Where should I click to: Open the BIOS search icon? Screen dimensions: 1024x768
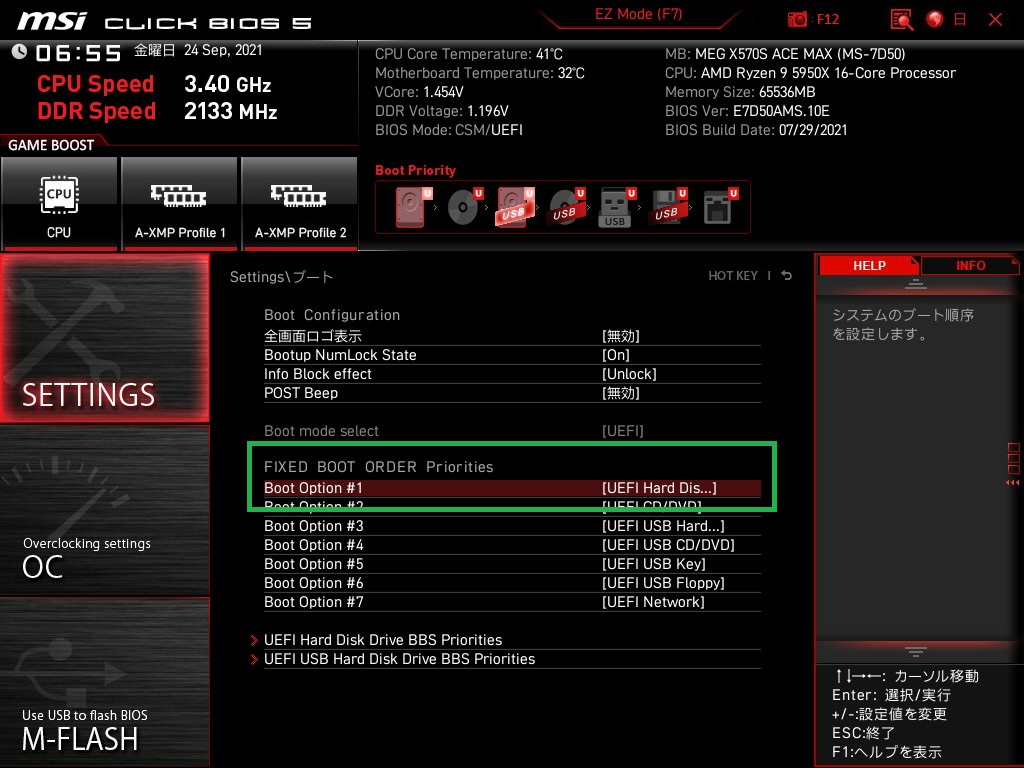tap(902, 19)
